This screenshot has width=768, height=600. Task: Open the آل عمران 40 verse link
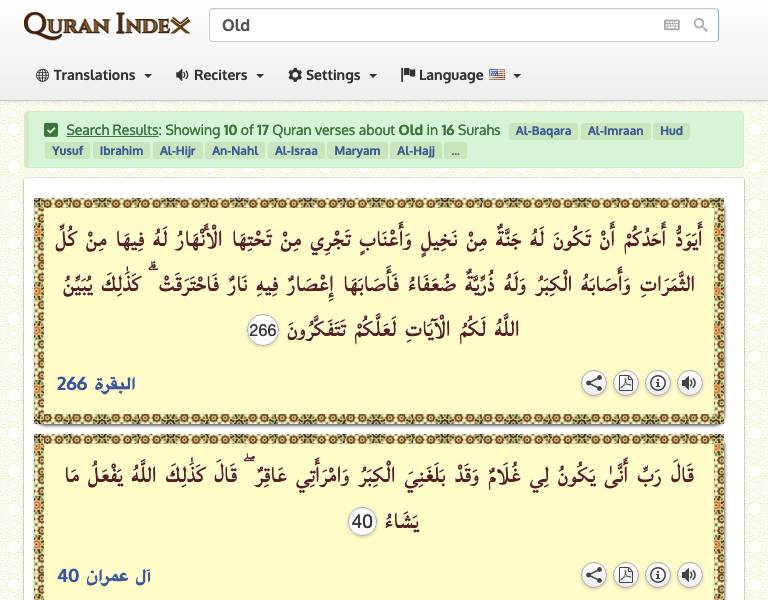coord(104,576)
